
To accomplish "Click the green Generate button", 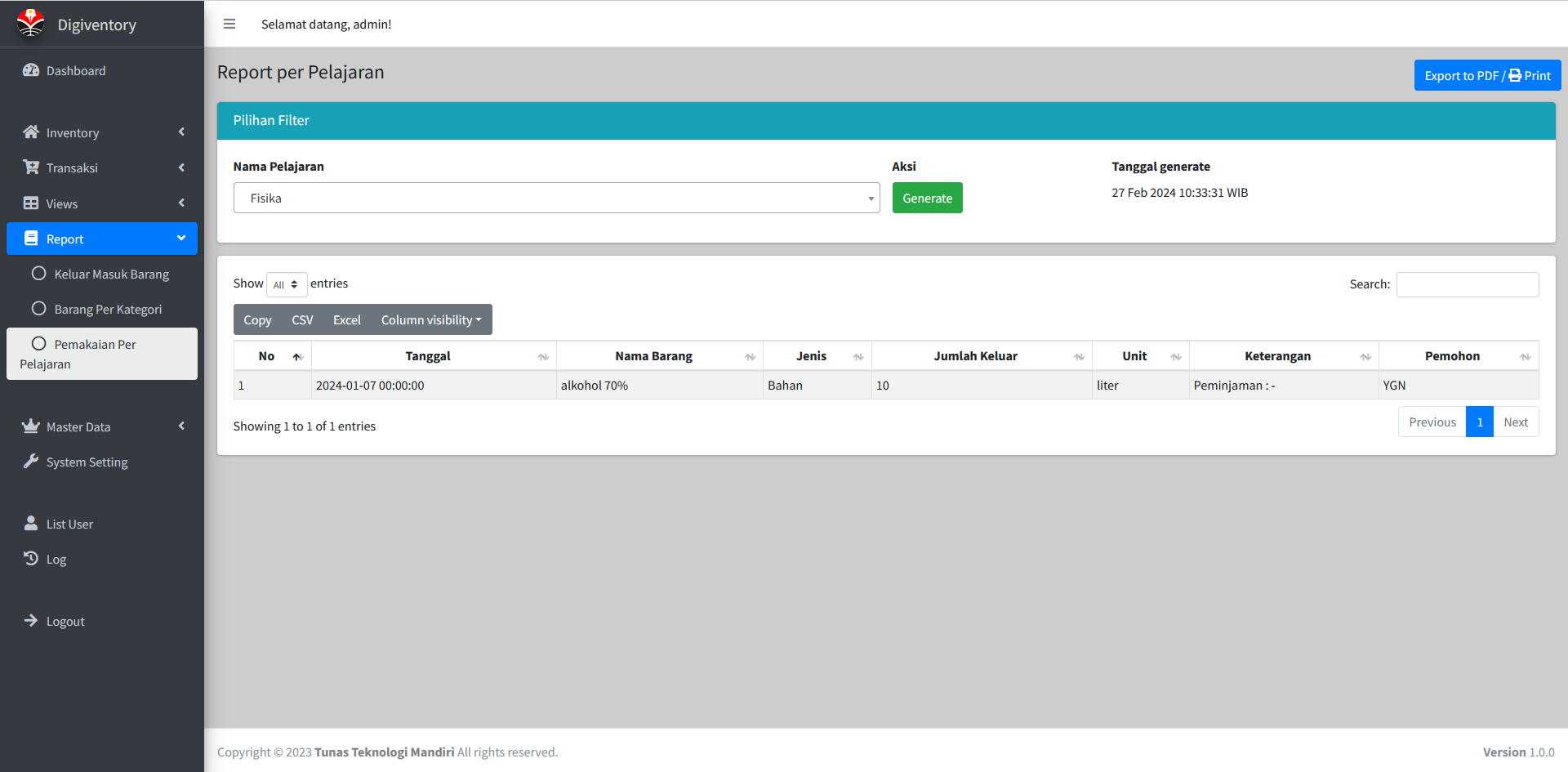I will tap(927, 198).
